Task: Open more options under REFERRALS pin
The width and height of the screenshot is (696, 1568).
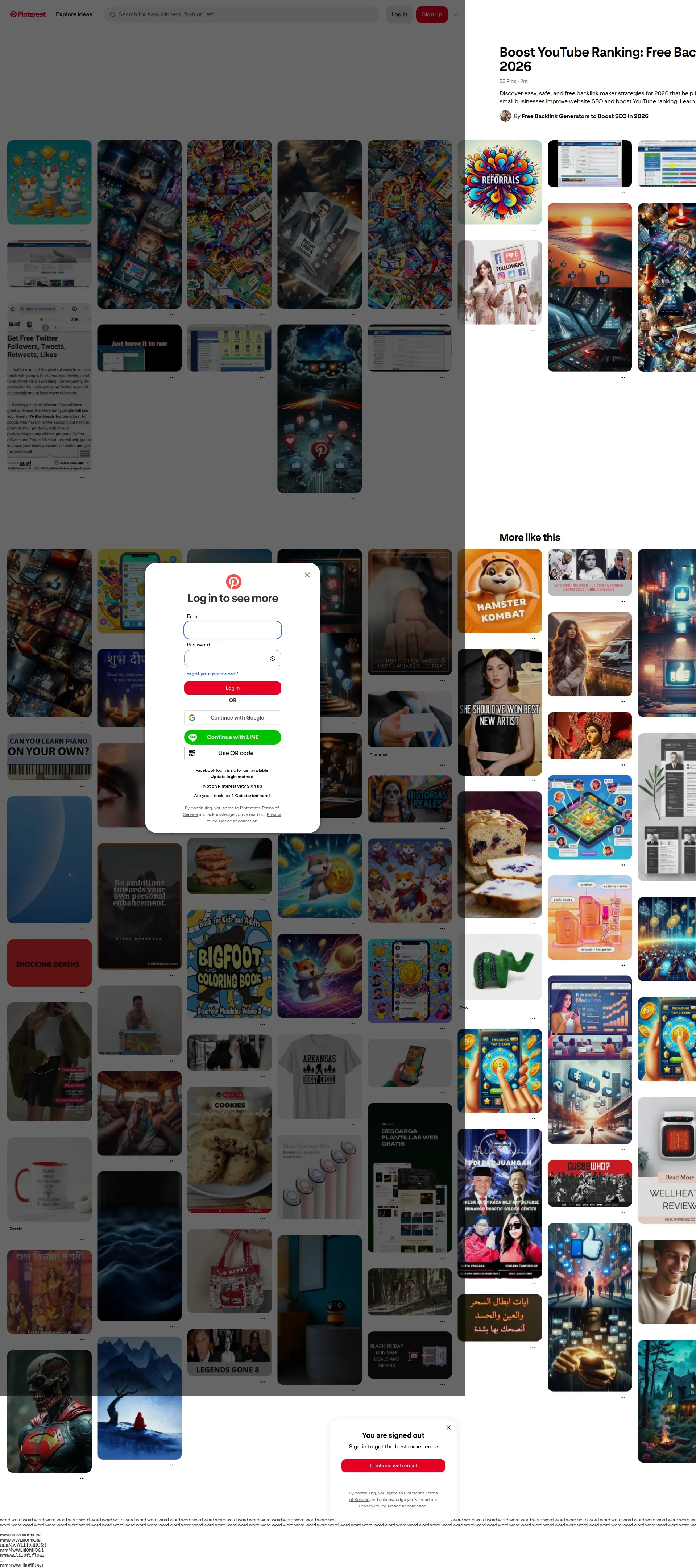Action: [x=532, y=230]
